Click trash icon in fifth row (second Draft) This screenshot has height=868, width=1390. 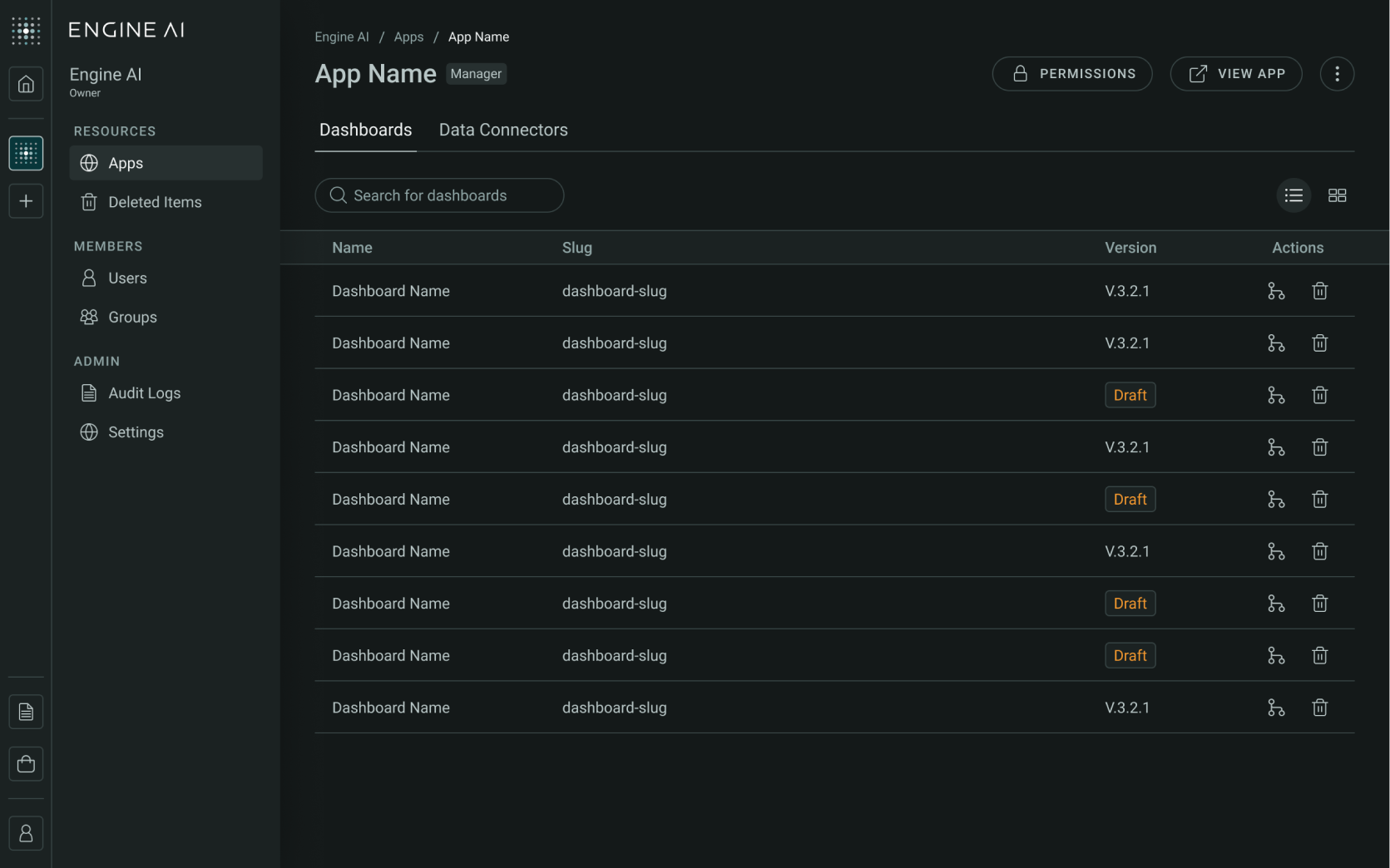[x=1319, y=499]
